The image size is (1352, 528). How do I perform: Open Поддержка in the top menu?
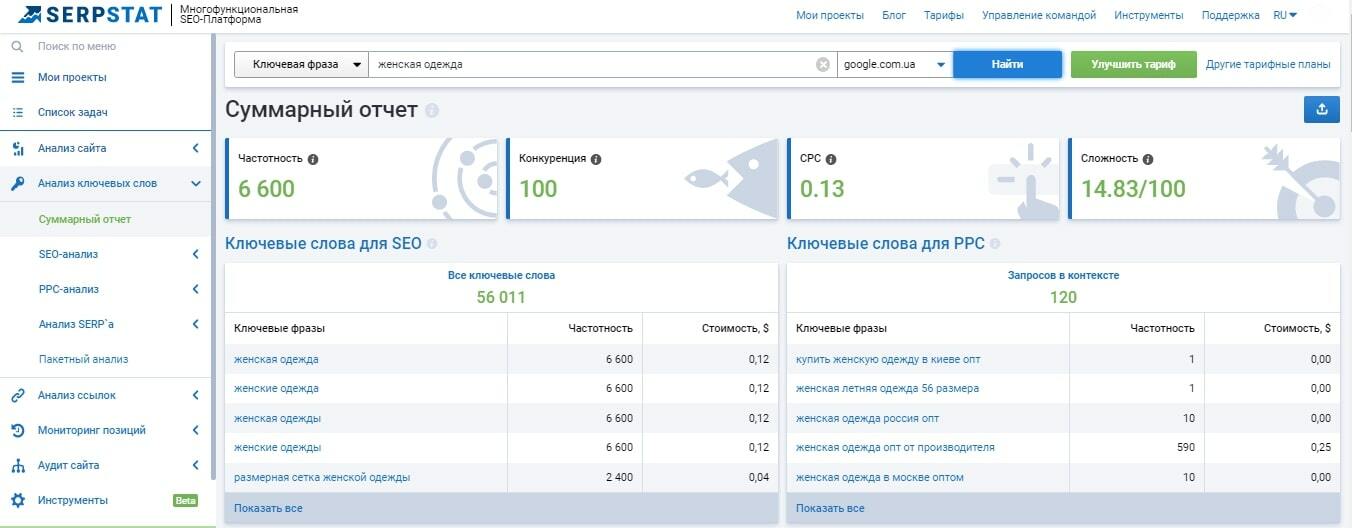point(1230,15)
